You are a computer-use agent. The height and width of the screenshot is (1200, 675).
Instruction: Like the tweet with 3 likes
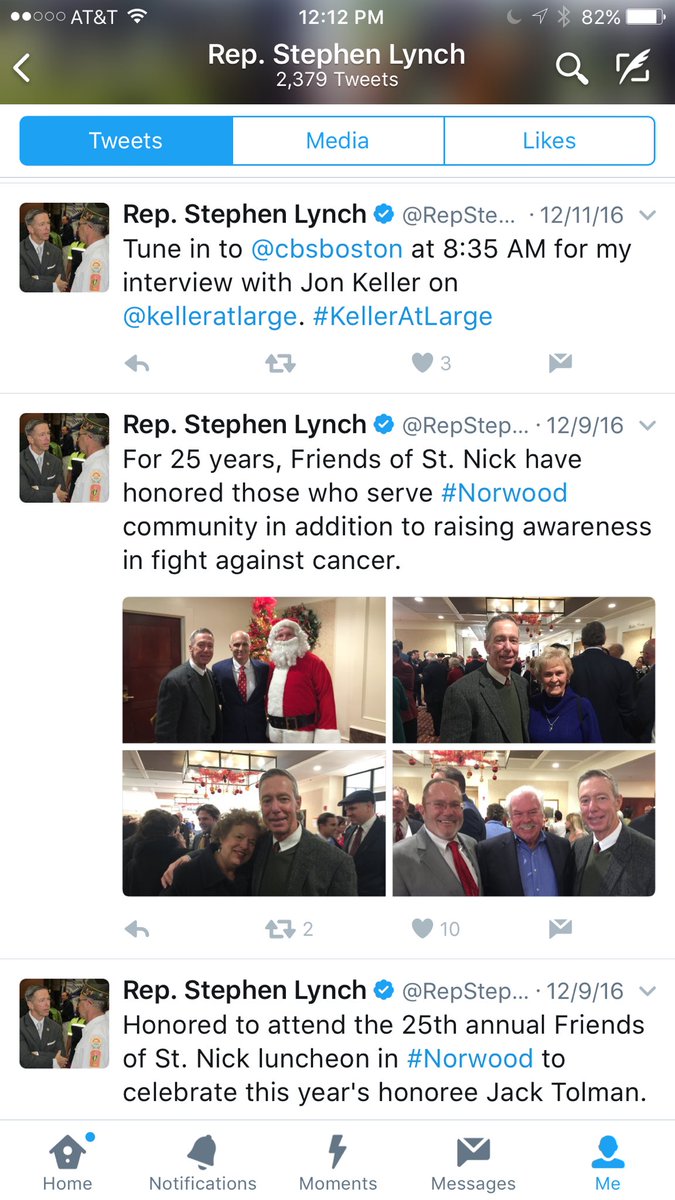tap(423, 364)
